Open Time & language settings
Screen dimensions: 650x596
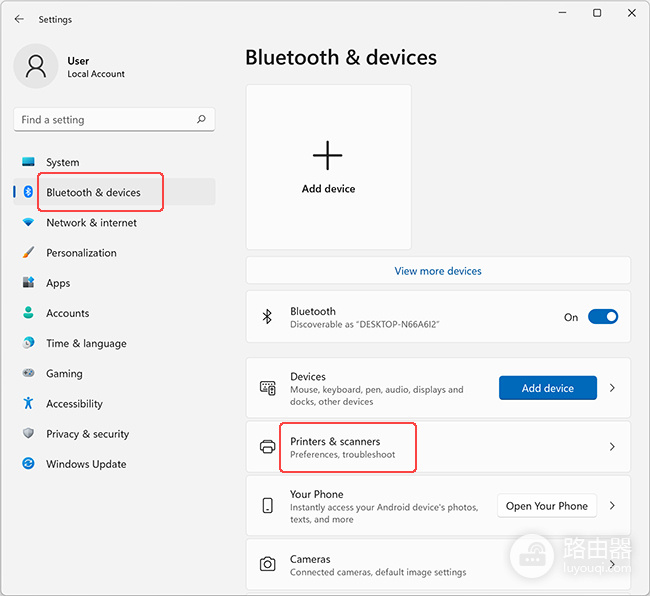(x=114, y=344)
